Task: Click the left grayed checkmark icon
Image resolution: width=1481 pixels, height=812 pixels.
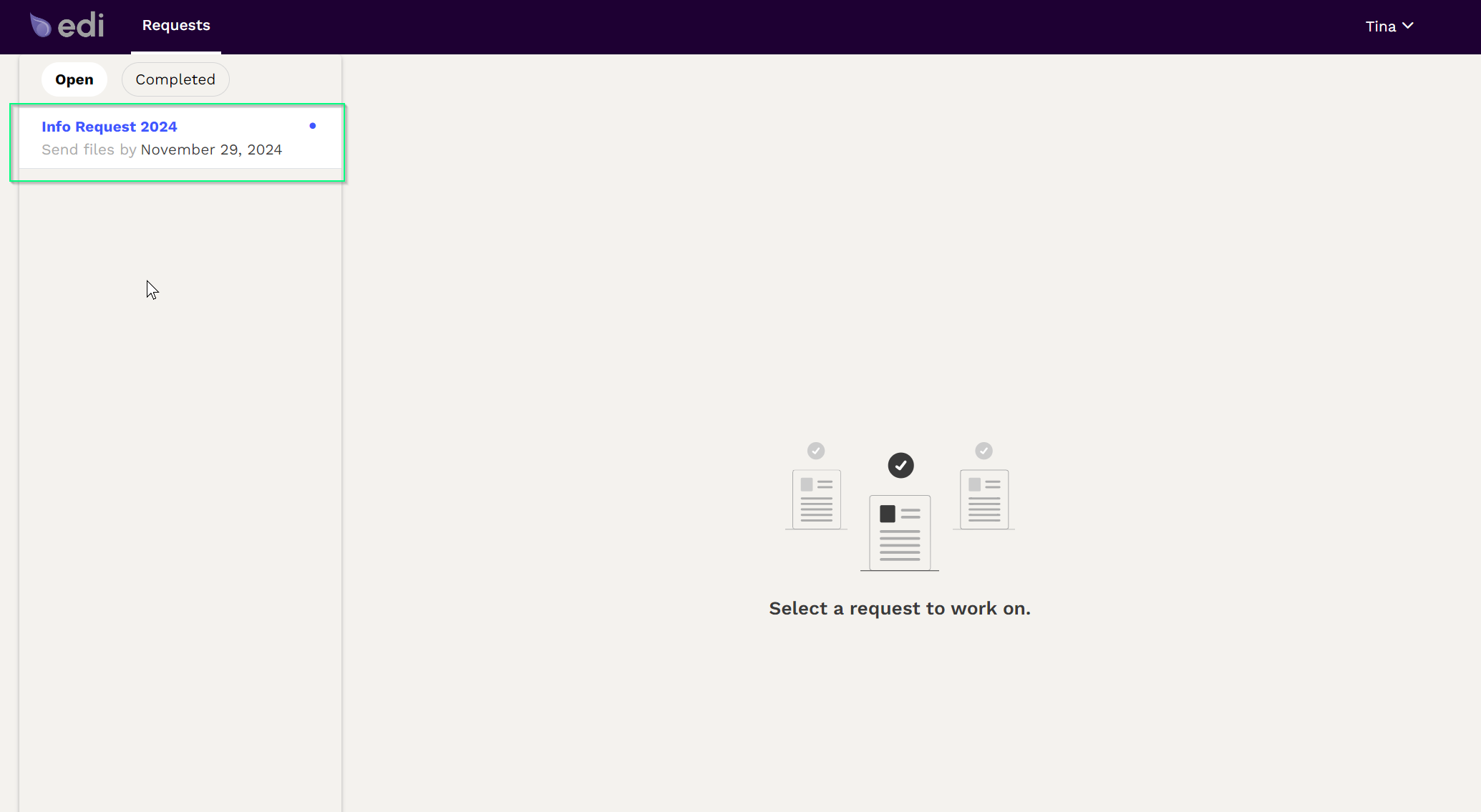Action: click(817, 451)
